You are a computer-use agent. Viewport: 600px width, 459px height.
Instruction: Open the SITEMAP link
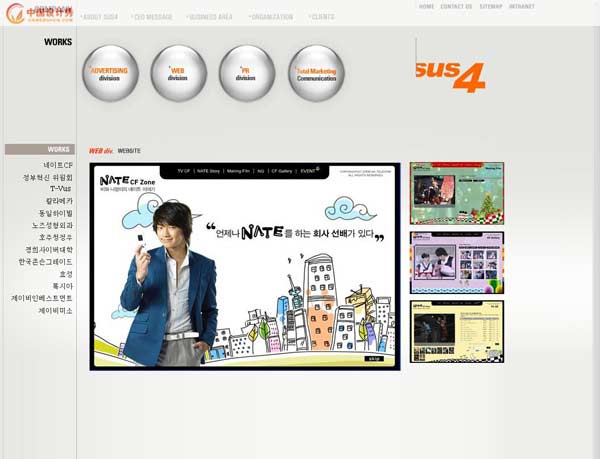491,7
